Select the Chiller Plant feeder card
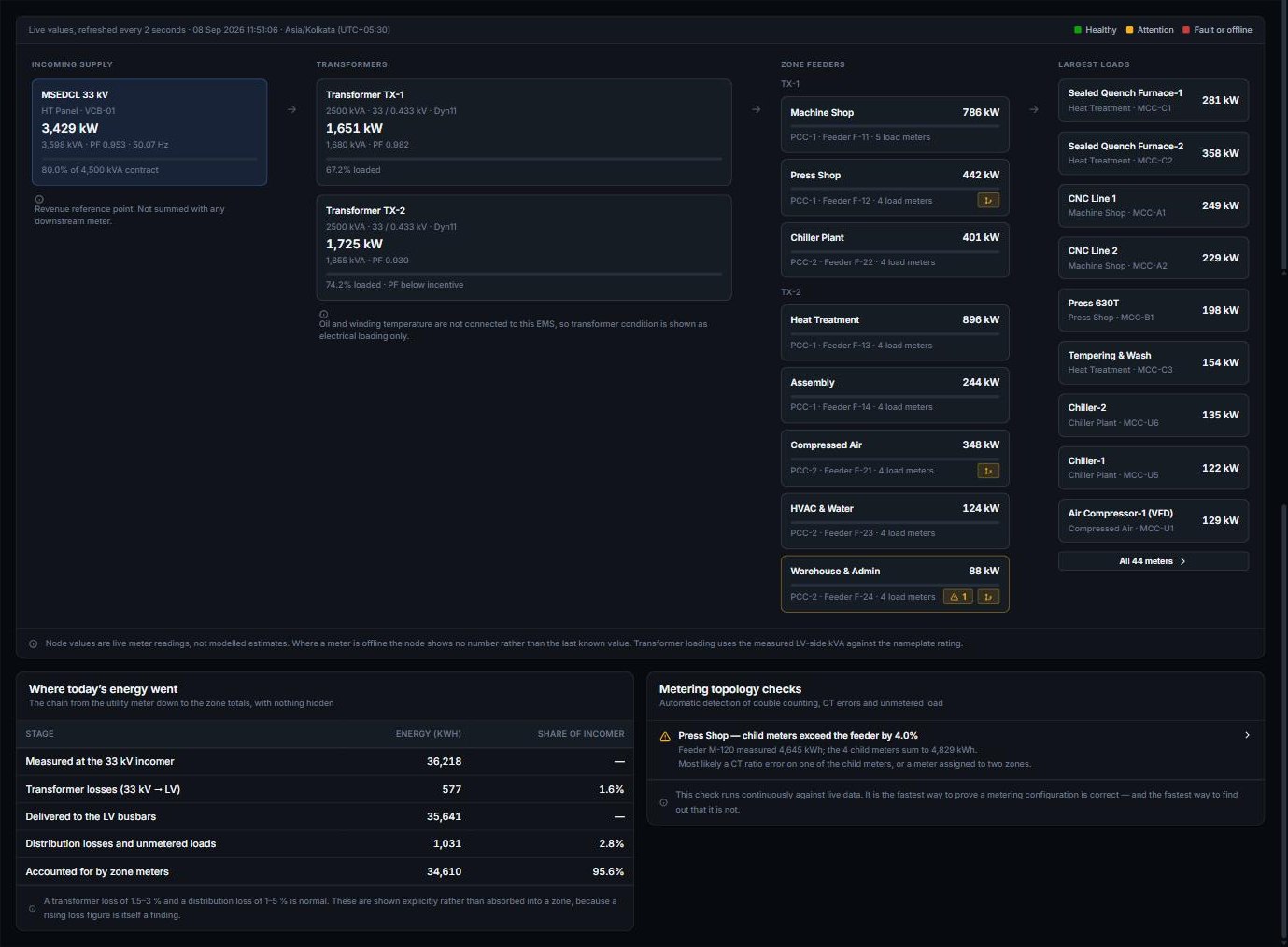Viewport: 1288px width, 947px height. coord(895,249)
